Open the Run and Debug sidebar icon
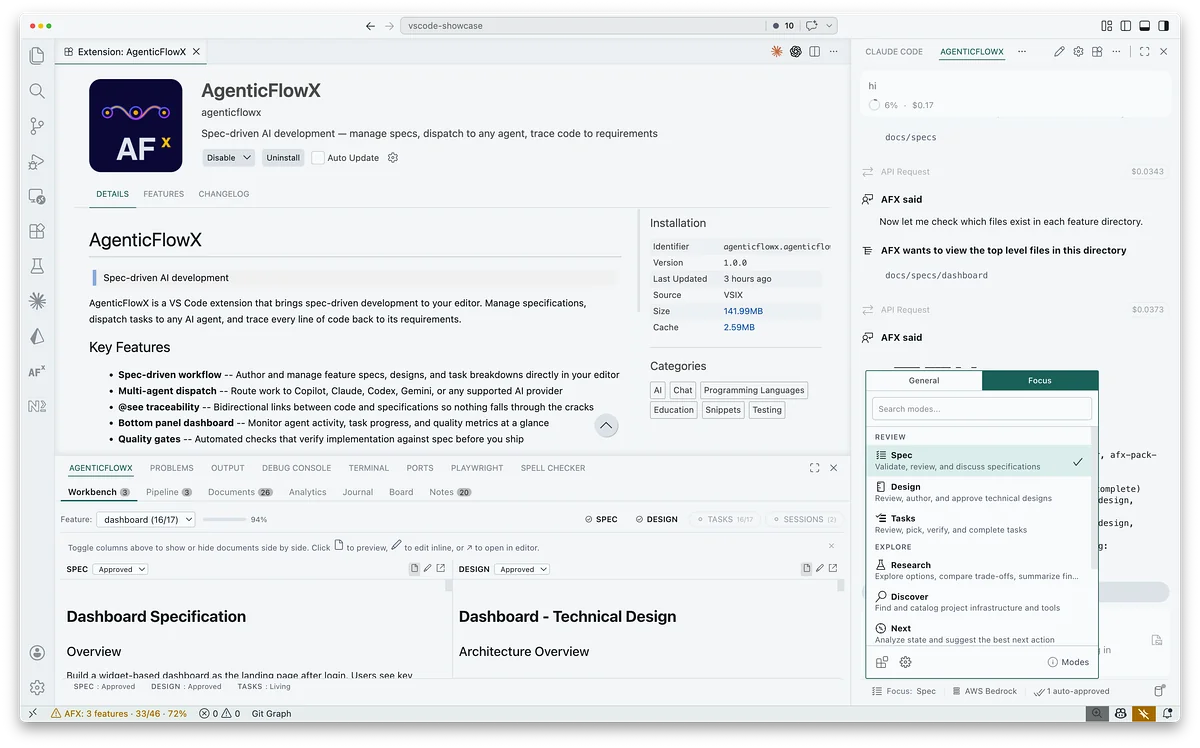Image resolution: width=1200 pixels, height=748 pixels. (37, 161)
